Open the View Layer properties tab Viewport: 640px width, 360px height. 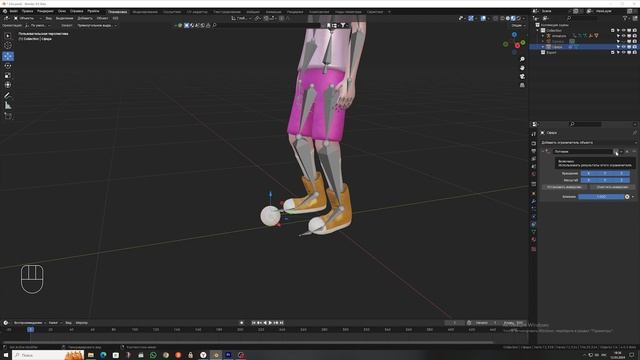coord(533,159)
